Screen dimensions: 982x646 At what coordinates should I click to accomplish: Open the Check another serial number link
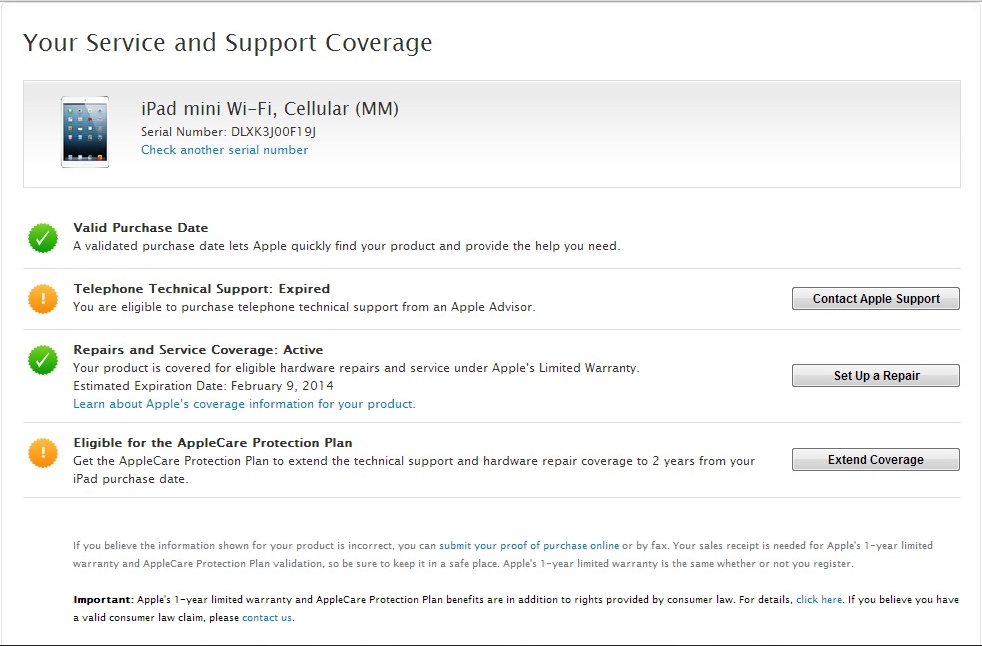tap(224, 150)
